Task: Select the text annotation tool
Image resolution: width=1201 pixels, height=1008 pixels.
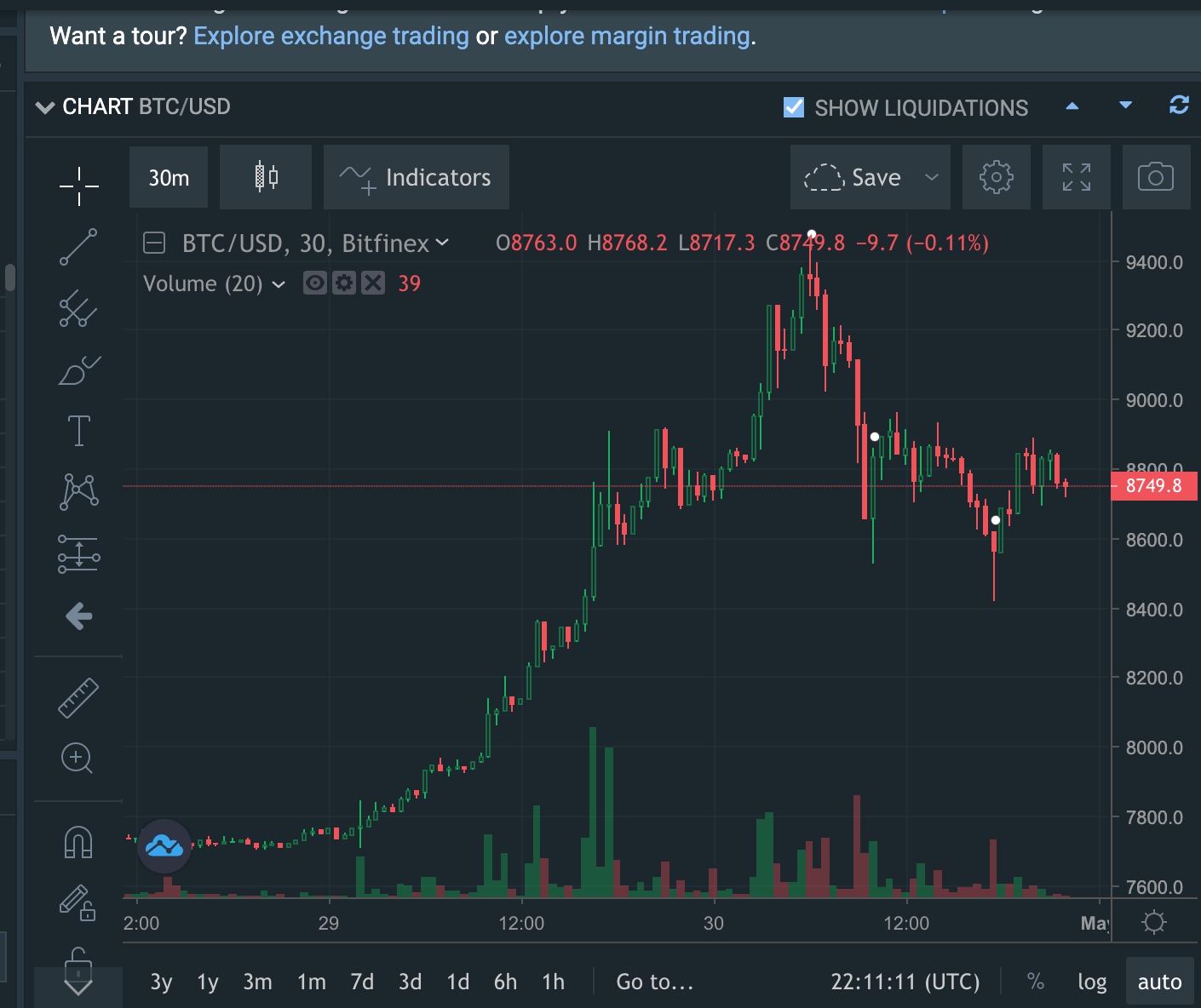Action: [x=78, y=430]
